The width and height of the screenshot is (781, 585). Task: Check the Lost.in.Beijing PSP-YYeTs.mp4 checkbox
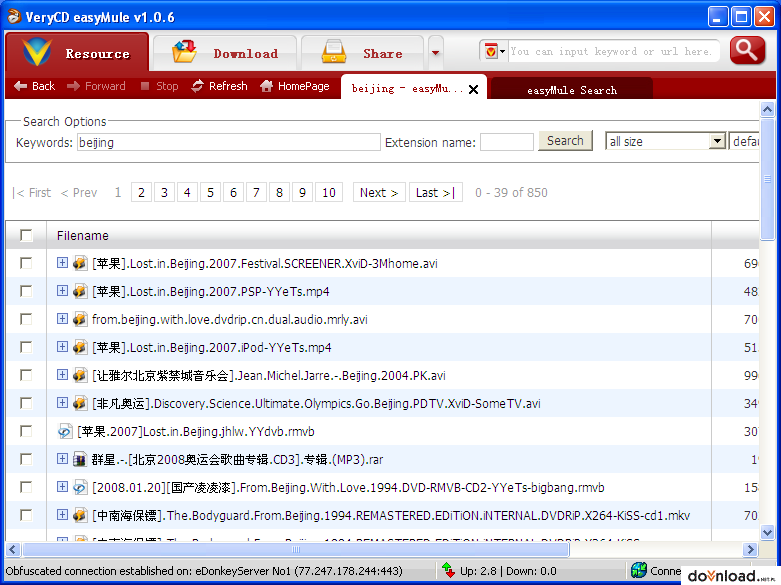[26, 291]
